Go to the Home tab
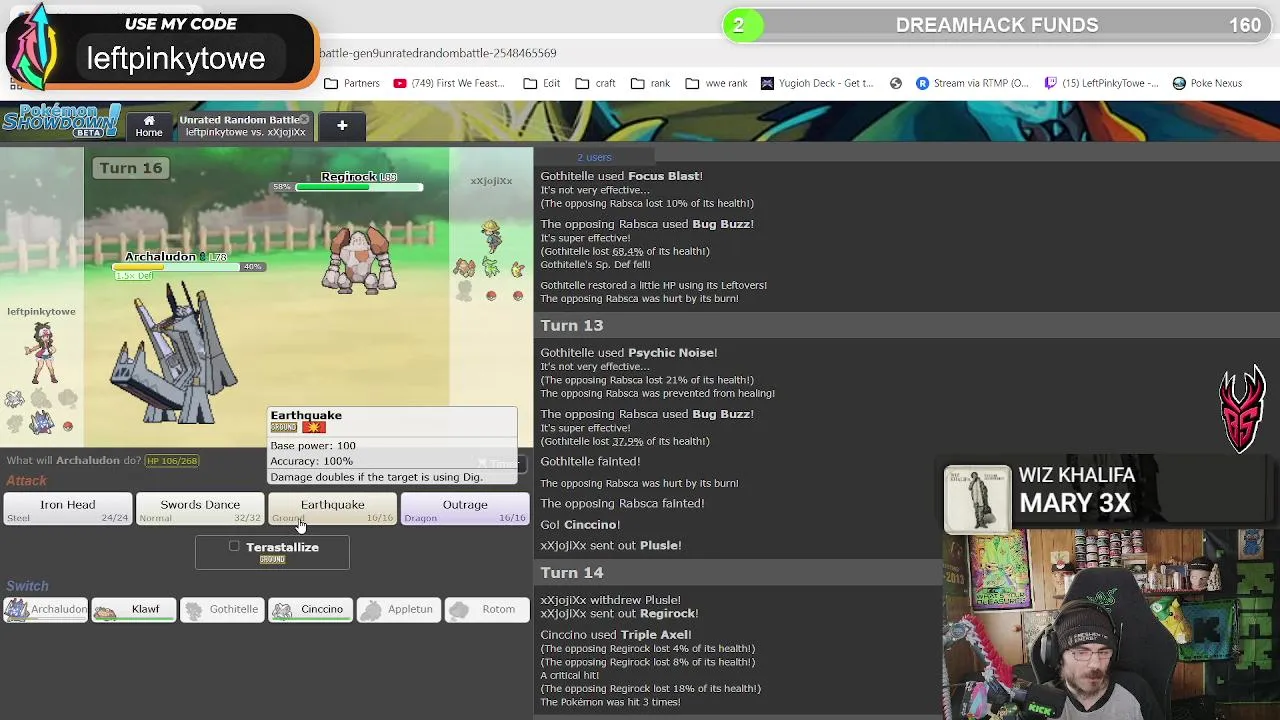 pyautogui.click(x=149, y=126)
